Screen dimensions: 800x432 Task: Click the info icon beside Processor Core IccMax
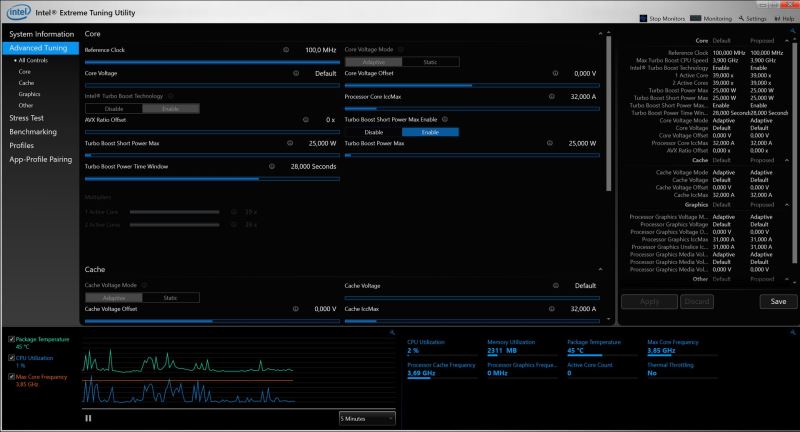(x=550, y=97)
